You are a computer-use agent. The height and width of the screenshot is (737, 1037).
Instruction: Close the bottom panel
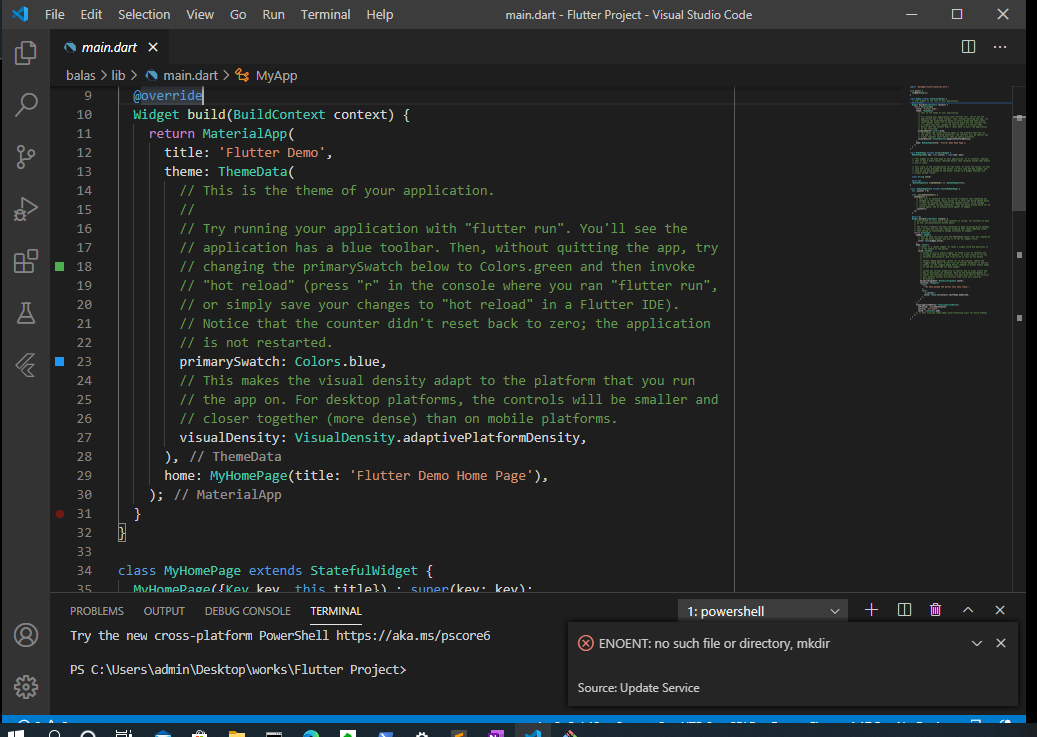(1000, 610)
